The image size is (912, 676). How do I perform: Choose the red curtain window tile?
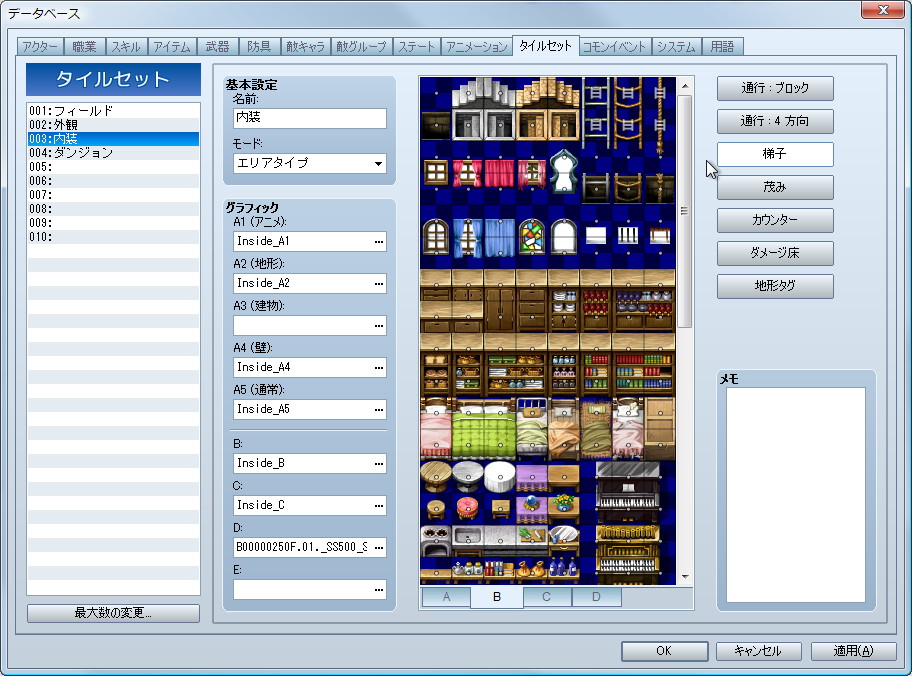click(x=468, y=173)
